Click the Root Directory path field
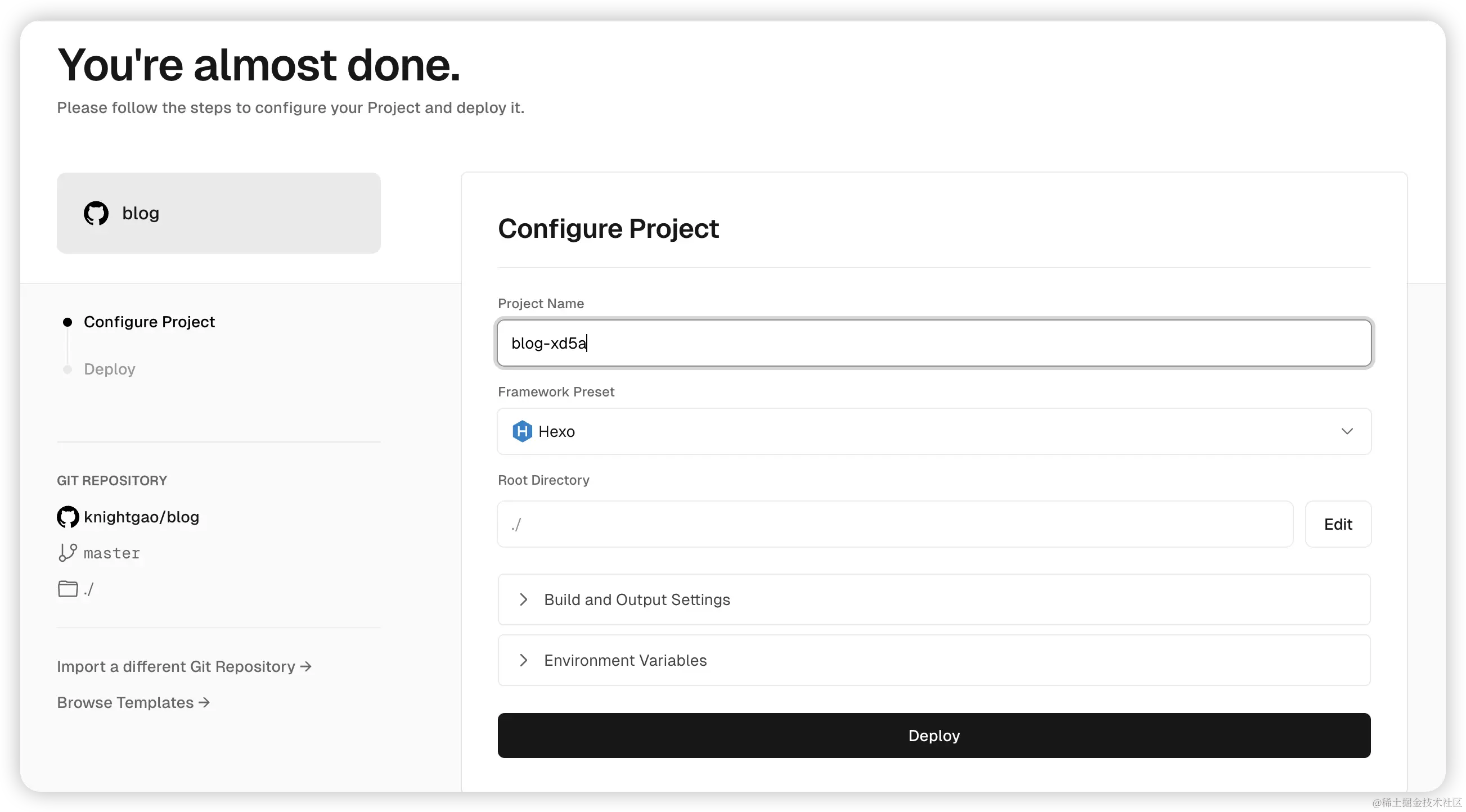This screenshot has height=812, width=1466. [894, 524]
